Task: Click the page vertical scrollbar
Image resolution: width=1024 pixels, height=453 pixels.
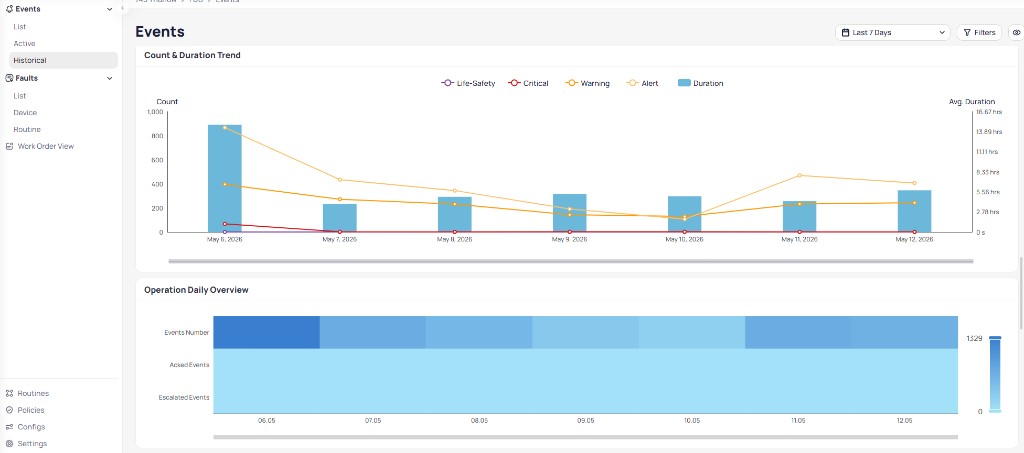Action: [1021, 293]
